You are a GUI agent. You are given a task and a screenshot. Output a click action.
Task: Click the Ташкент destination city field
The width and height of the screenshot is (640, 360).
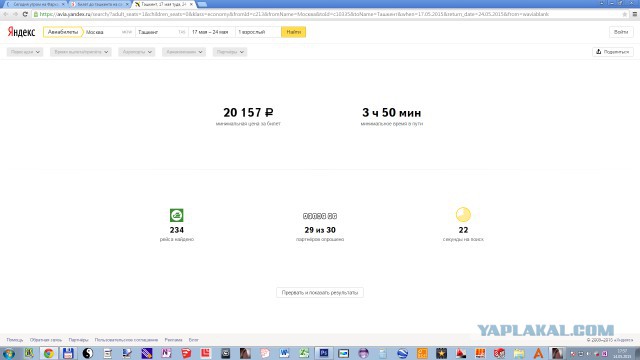tap(161, 32)
